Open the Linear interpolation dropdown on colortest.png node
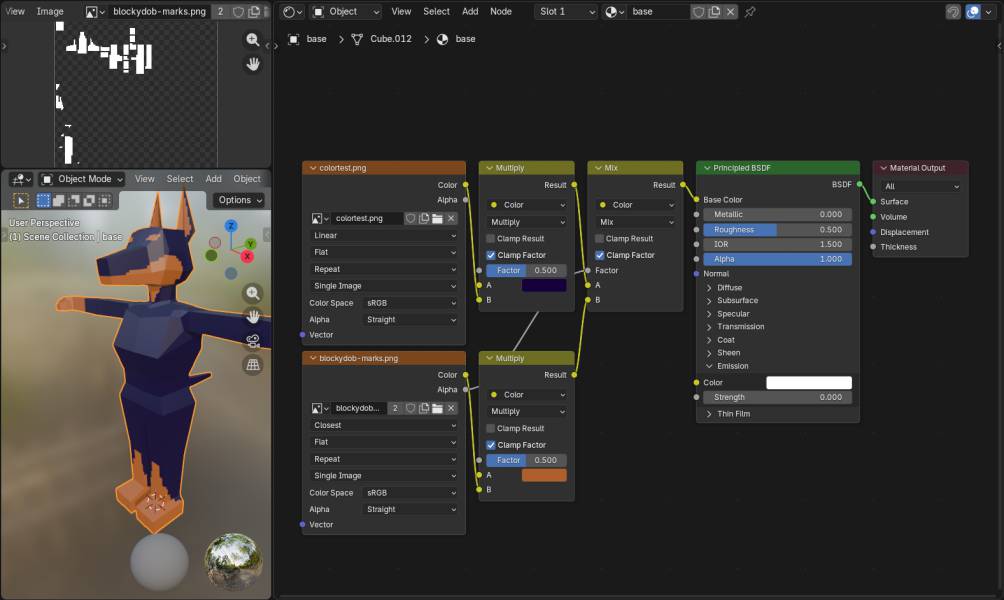The height and width of the screenshot is (600, 1004). 384,236
